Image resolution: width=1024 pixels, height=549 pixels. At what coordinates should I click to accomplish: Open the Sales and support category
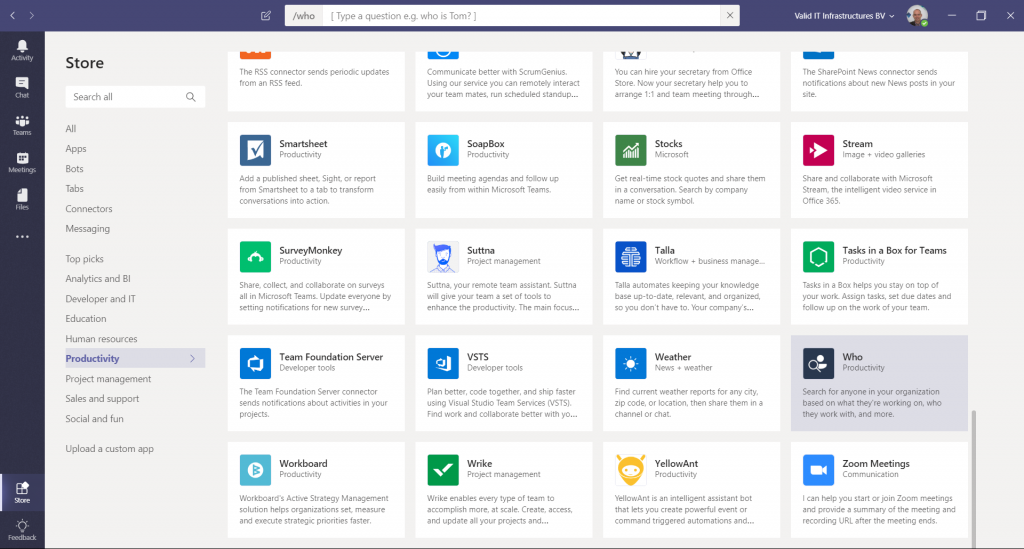click(102, 399)
